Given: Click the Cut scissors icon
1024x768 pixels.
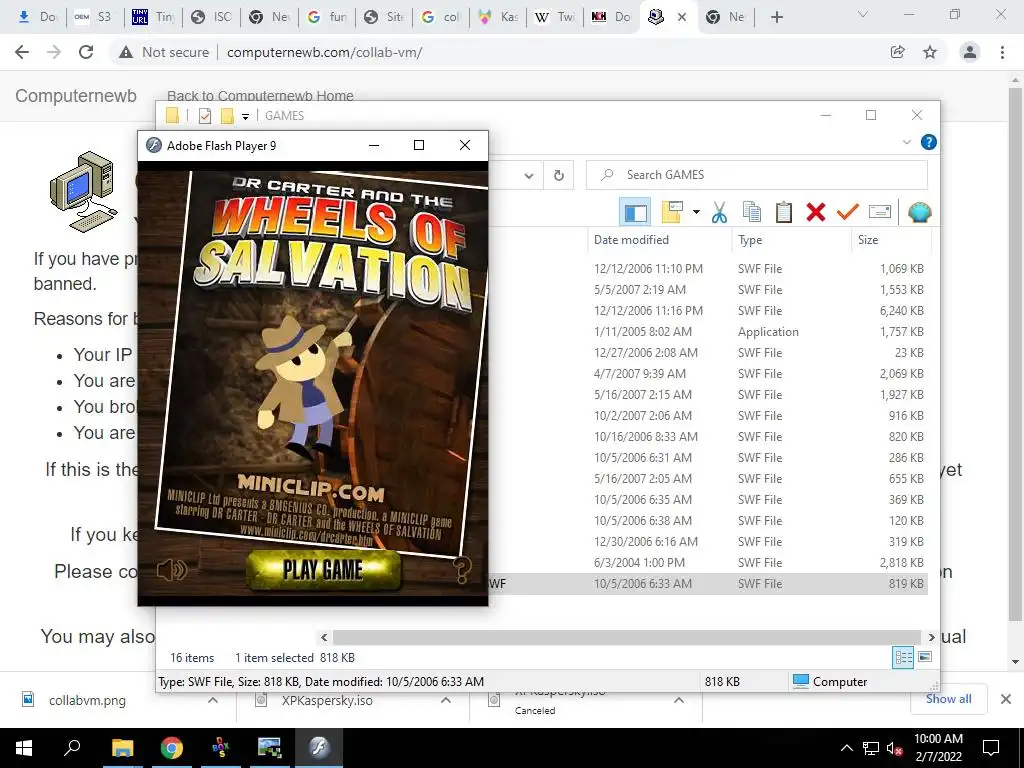Looking at the screenshot, I should click(720, 212).
